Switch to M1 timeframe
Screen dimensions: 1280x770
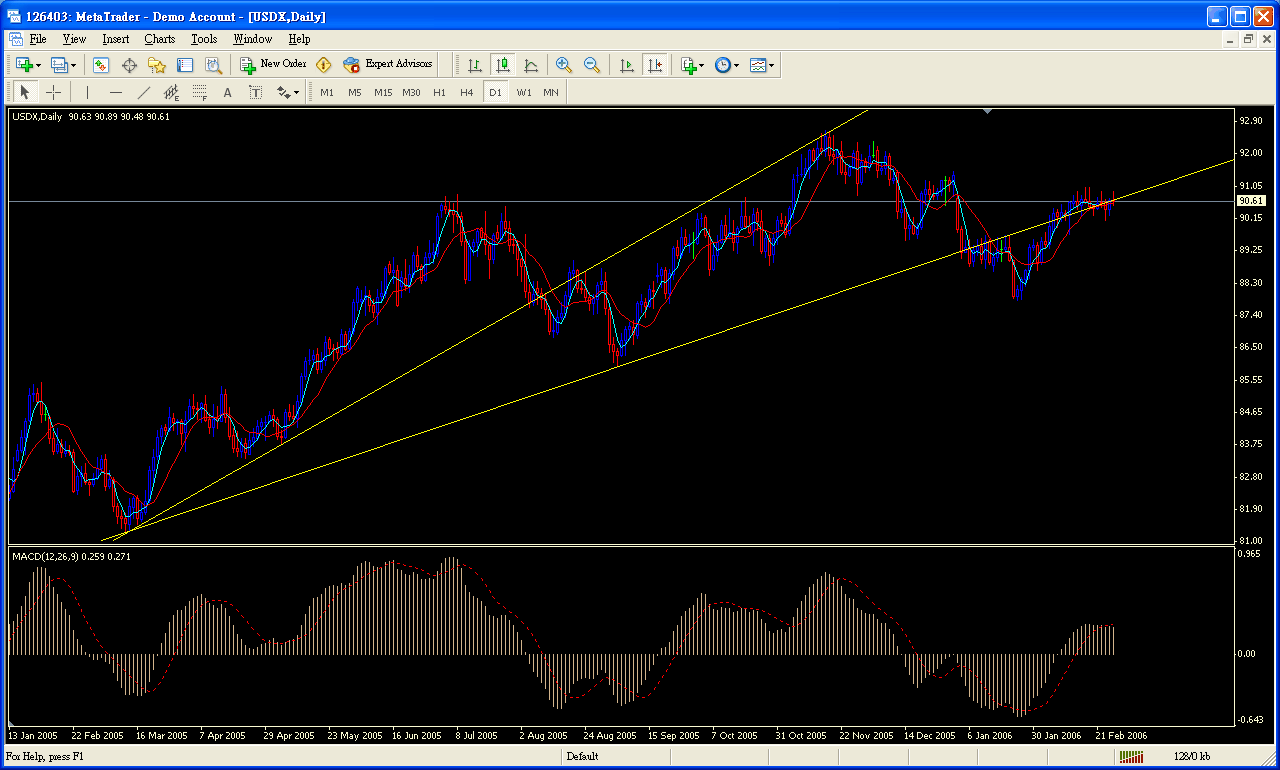click(327, 92)
